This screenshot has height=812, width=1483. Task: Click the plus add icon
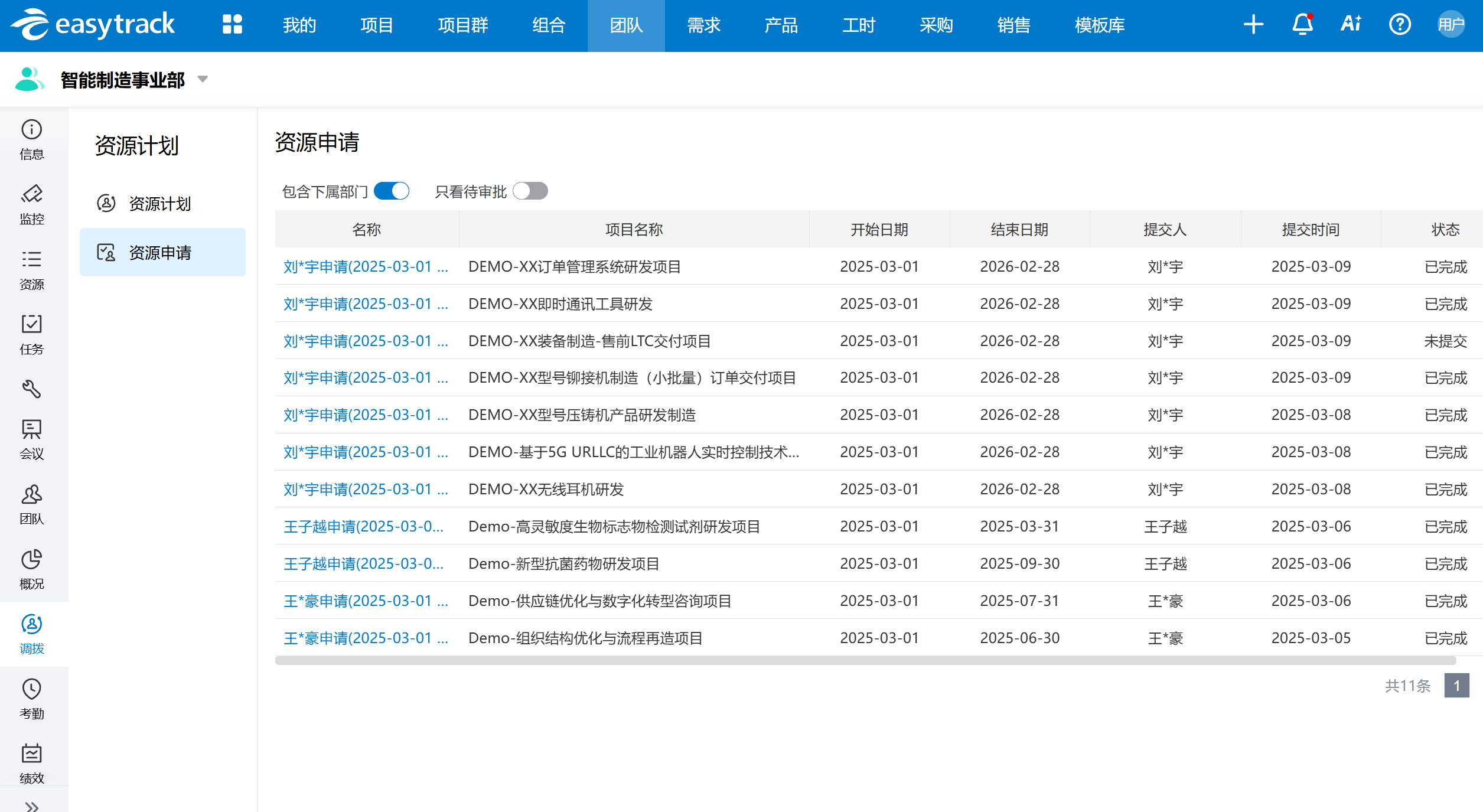pos(1253,25)
